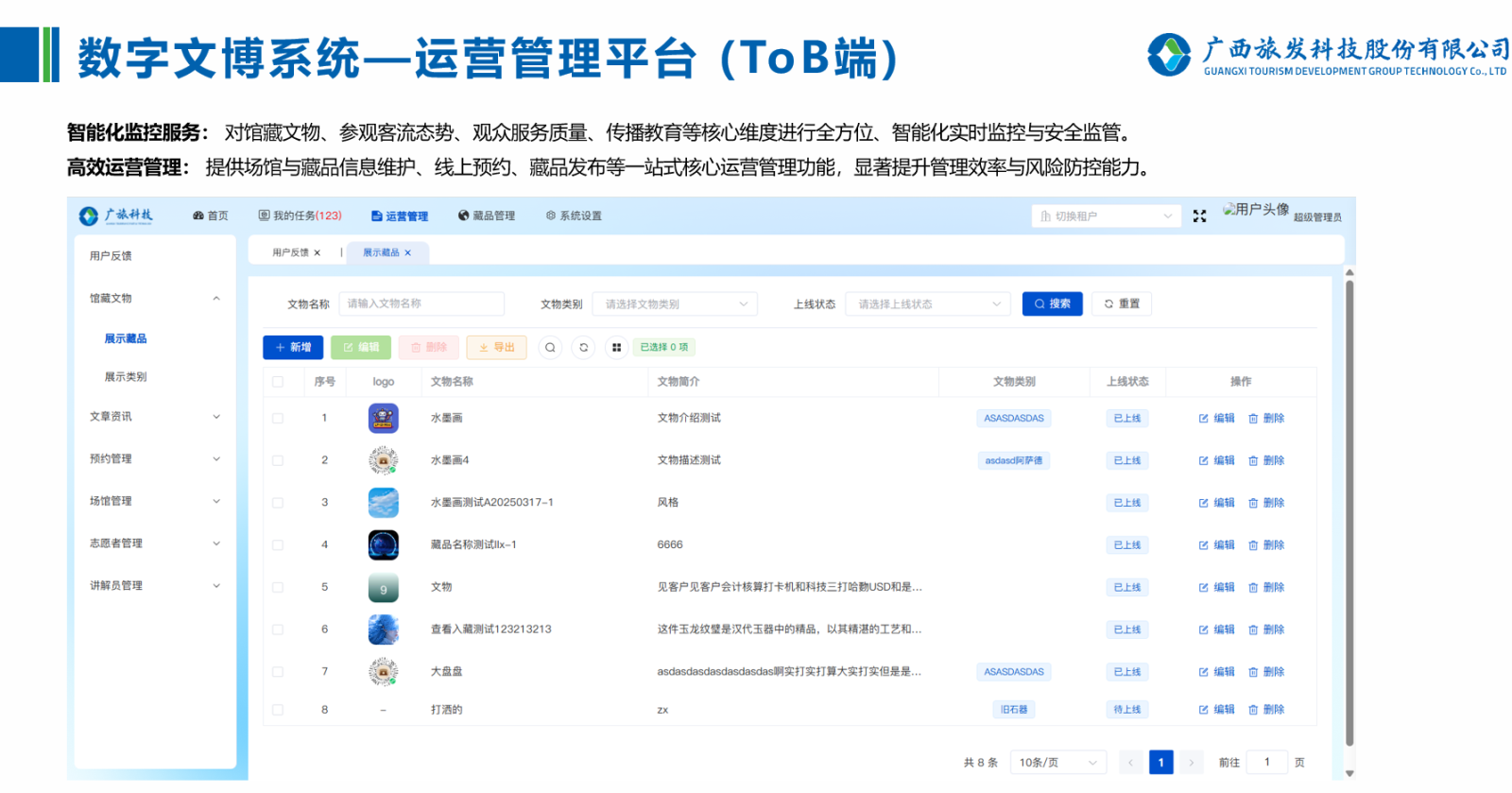
Task: Select the checkbox for row 6
Action: point(278,629)
